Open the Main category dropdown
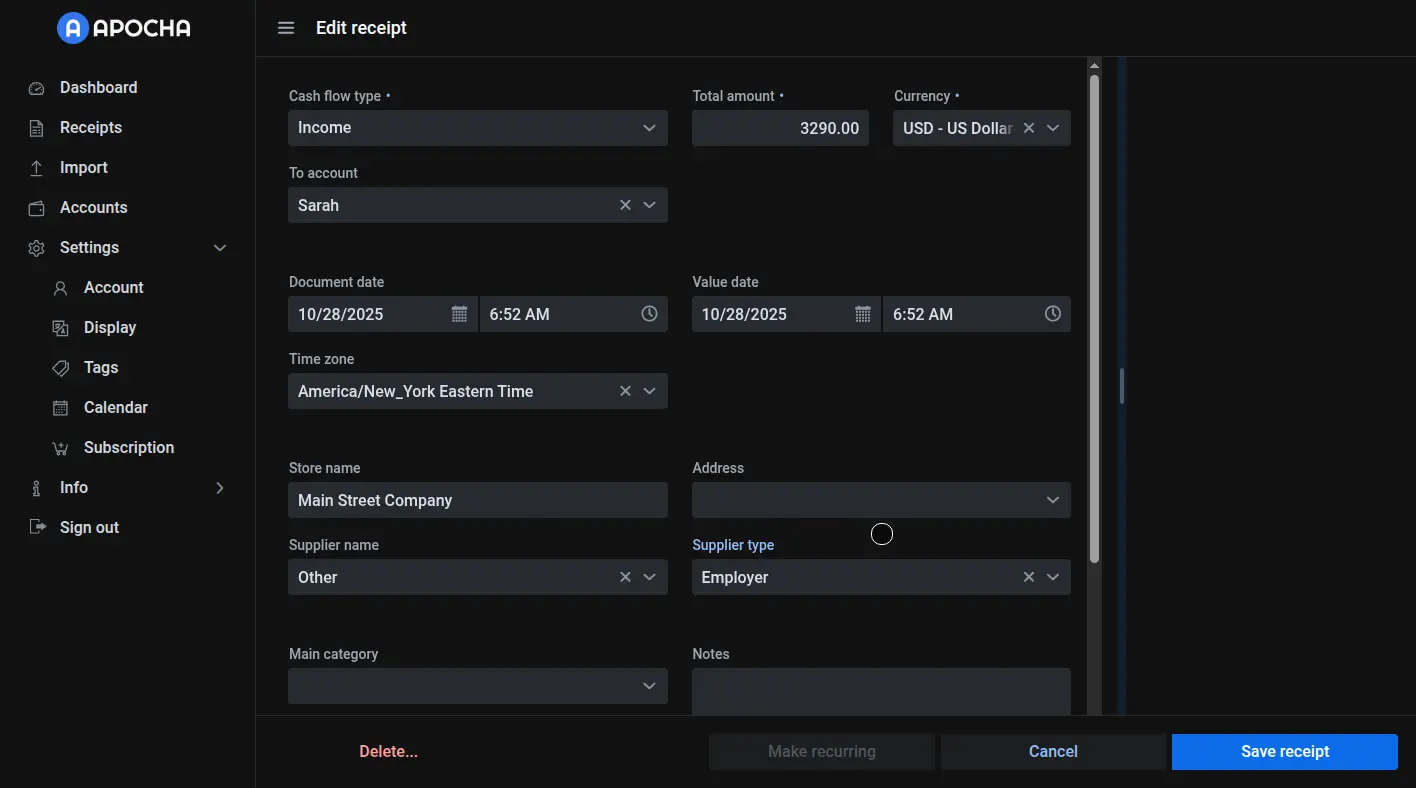 pyautogui.click(x=649, y=686)
